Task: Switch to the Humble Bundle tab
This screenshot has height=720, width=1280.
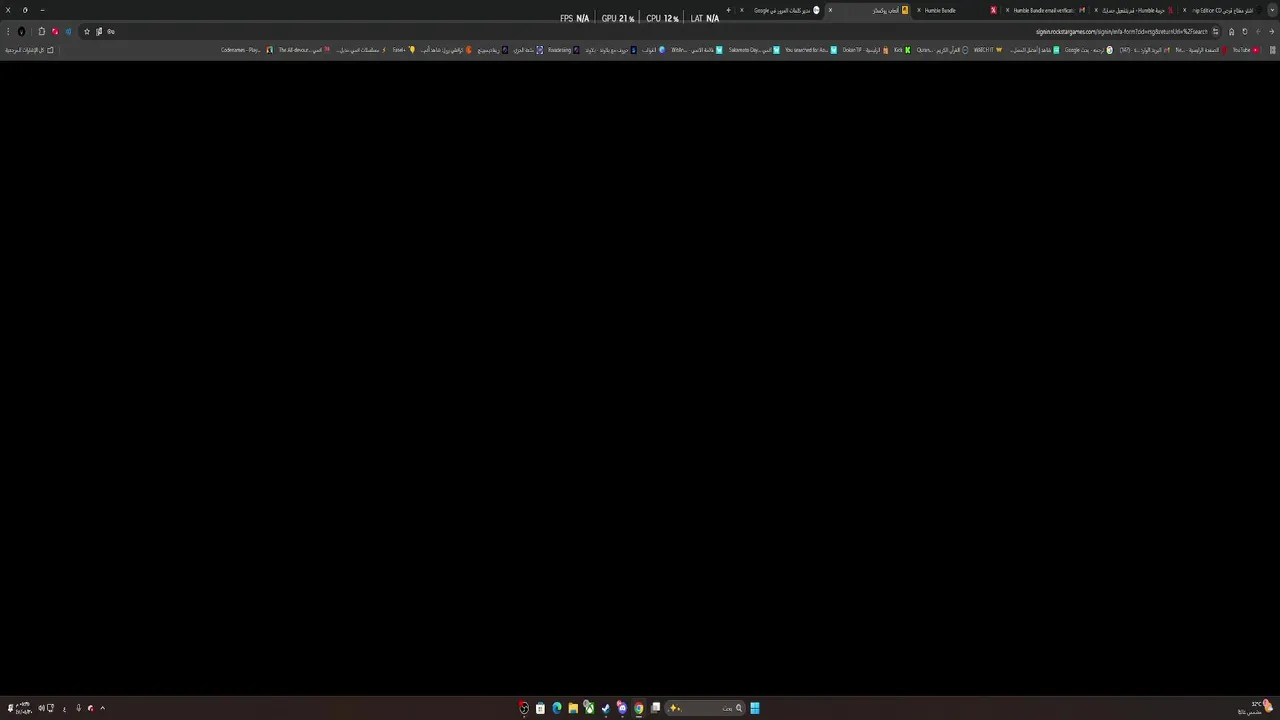Action: pos(955,10)
